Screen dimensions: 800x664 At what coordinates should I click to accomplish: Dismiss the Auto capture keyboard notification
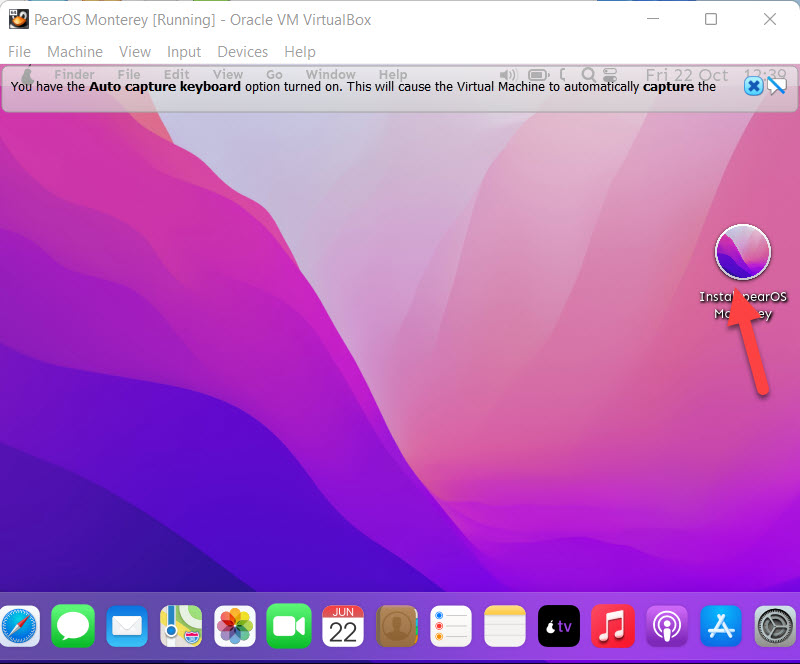[x=753, y=86]
